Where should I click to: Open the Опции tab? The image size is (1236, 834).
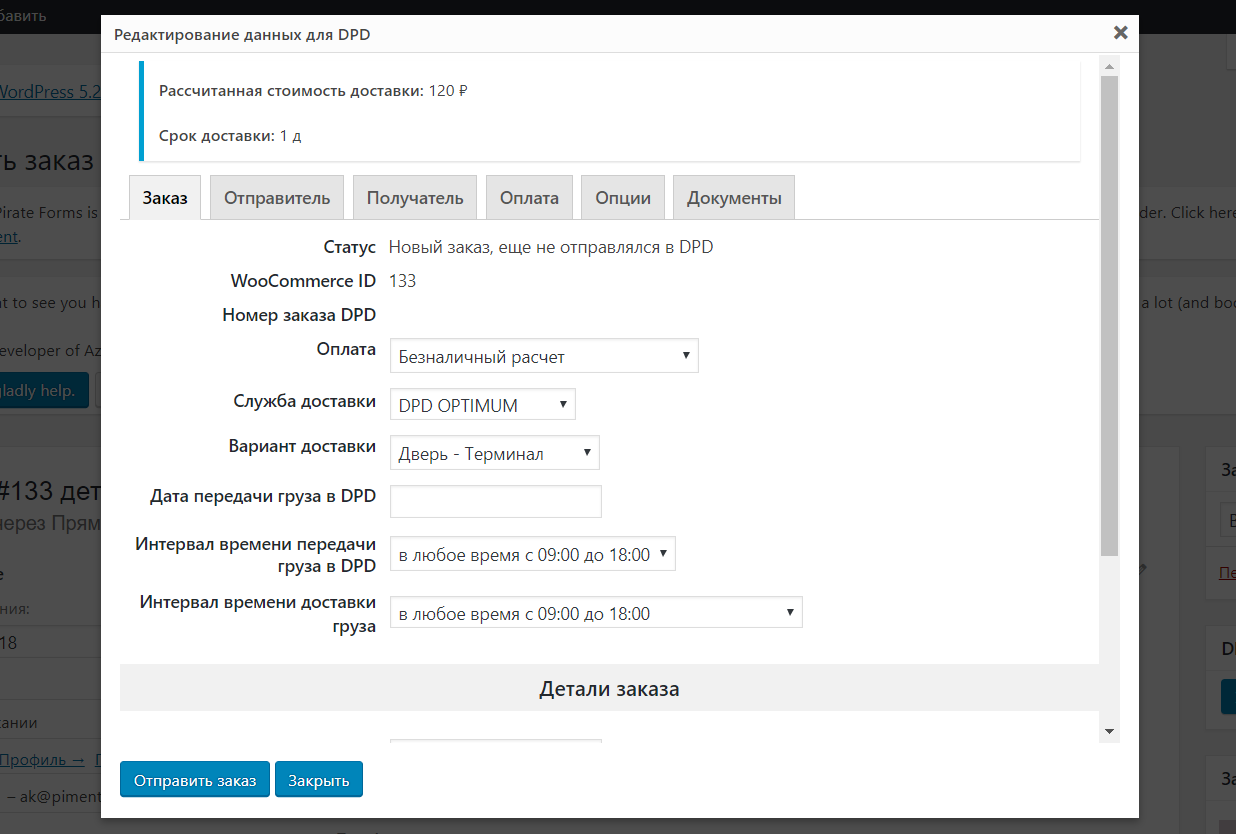coord(623,197)
